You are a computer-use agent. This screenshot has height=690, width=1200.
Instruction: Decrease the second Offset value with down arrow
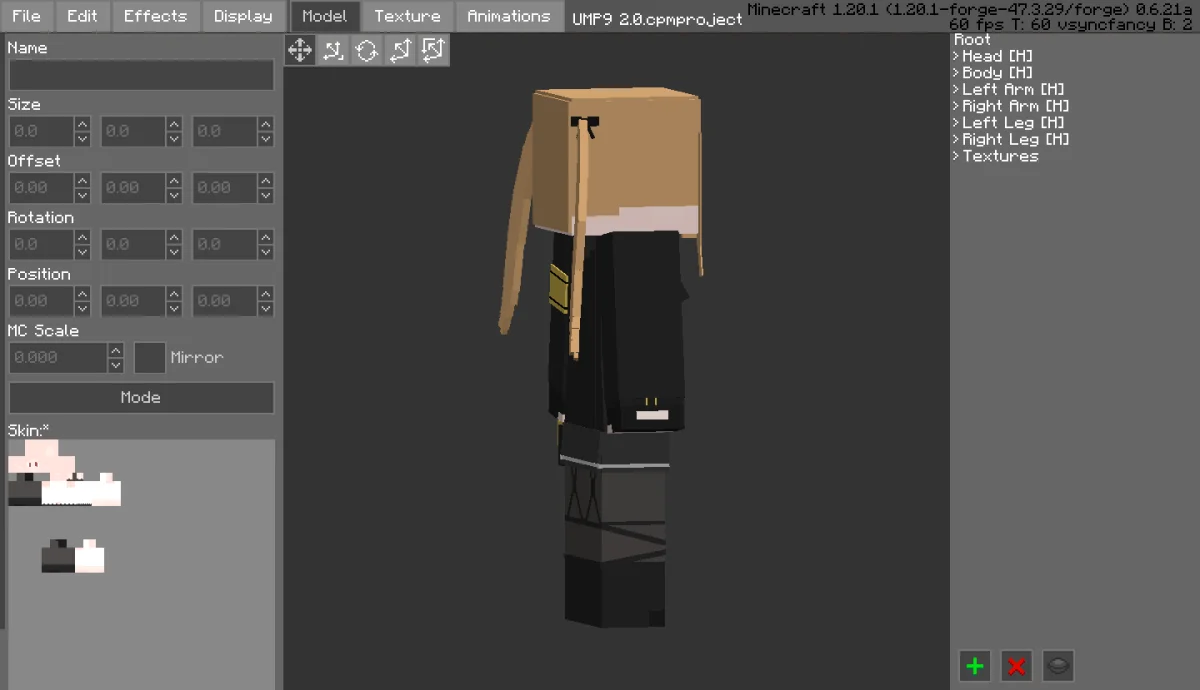pos(174,195)
